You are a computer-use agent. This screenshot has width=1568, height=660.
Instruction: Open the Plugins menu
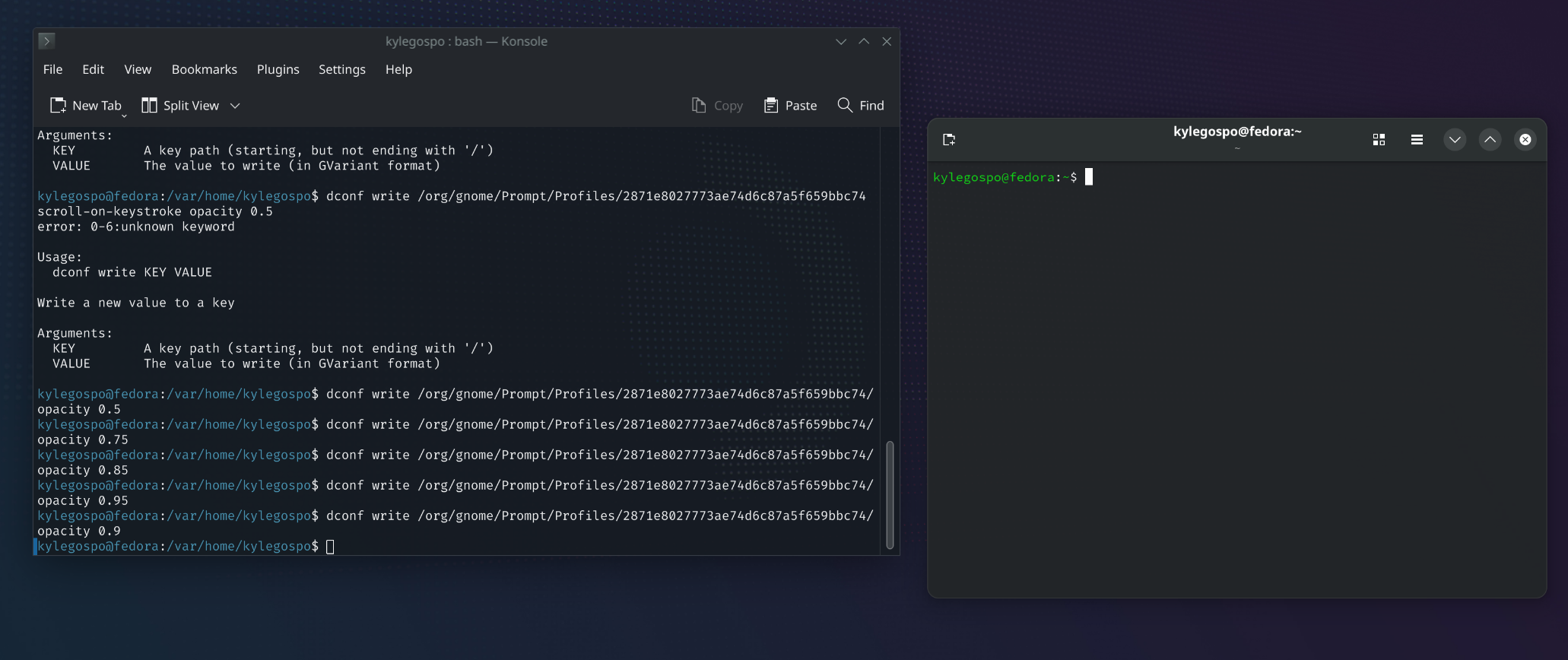click(x=278, y=69)
